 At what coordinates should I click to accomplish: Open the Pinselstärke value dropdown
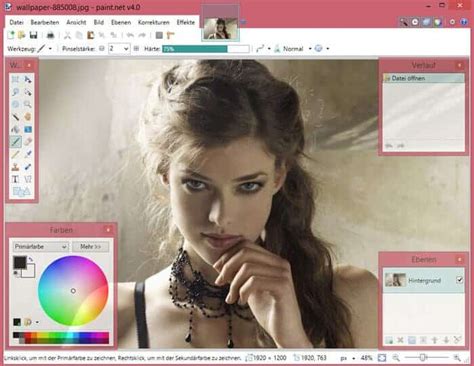point(126,49)
